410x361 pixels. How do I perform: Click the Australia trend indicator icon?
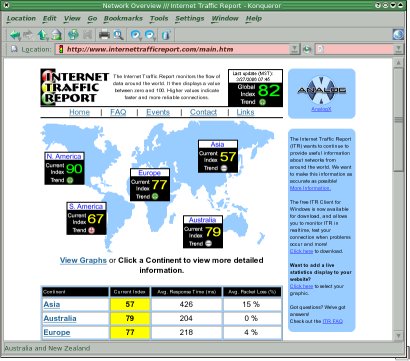[x=208, y=244]
